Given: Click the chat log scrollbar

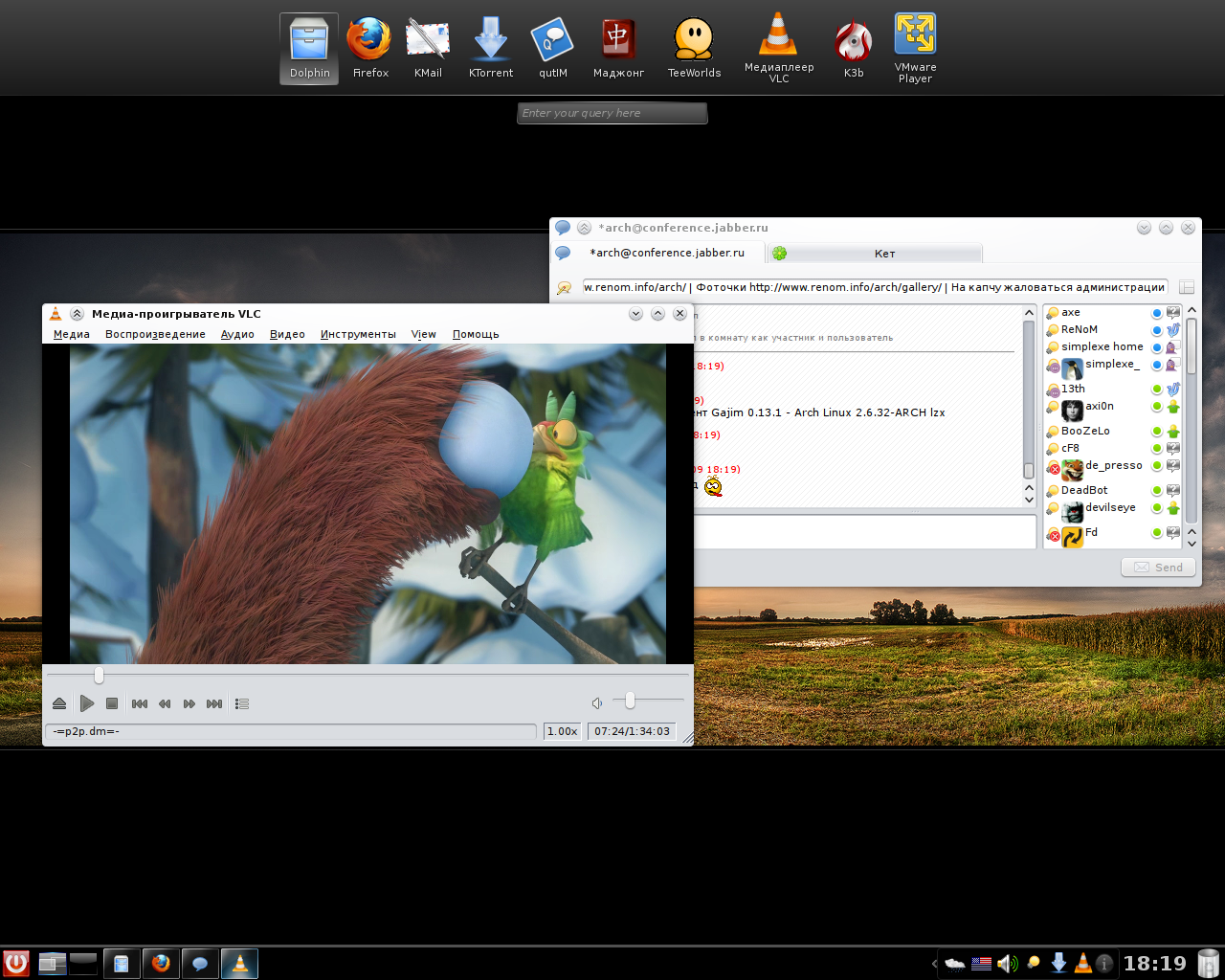Looking at the screenshot, I should pos(1029,406).
